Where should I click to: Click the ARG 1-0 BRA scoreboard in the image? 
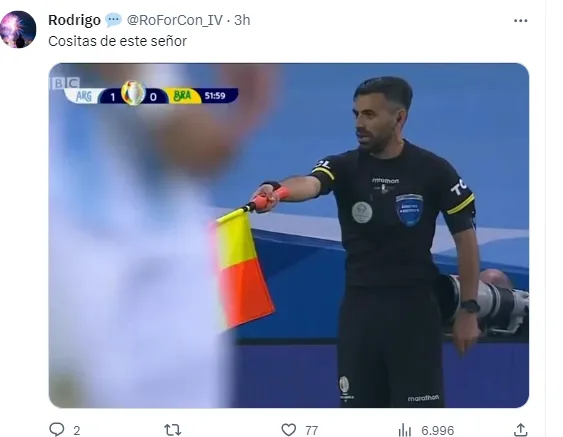151,95
